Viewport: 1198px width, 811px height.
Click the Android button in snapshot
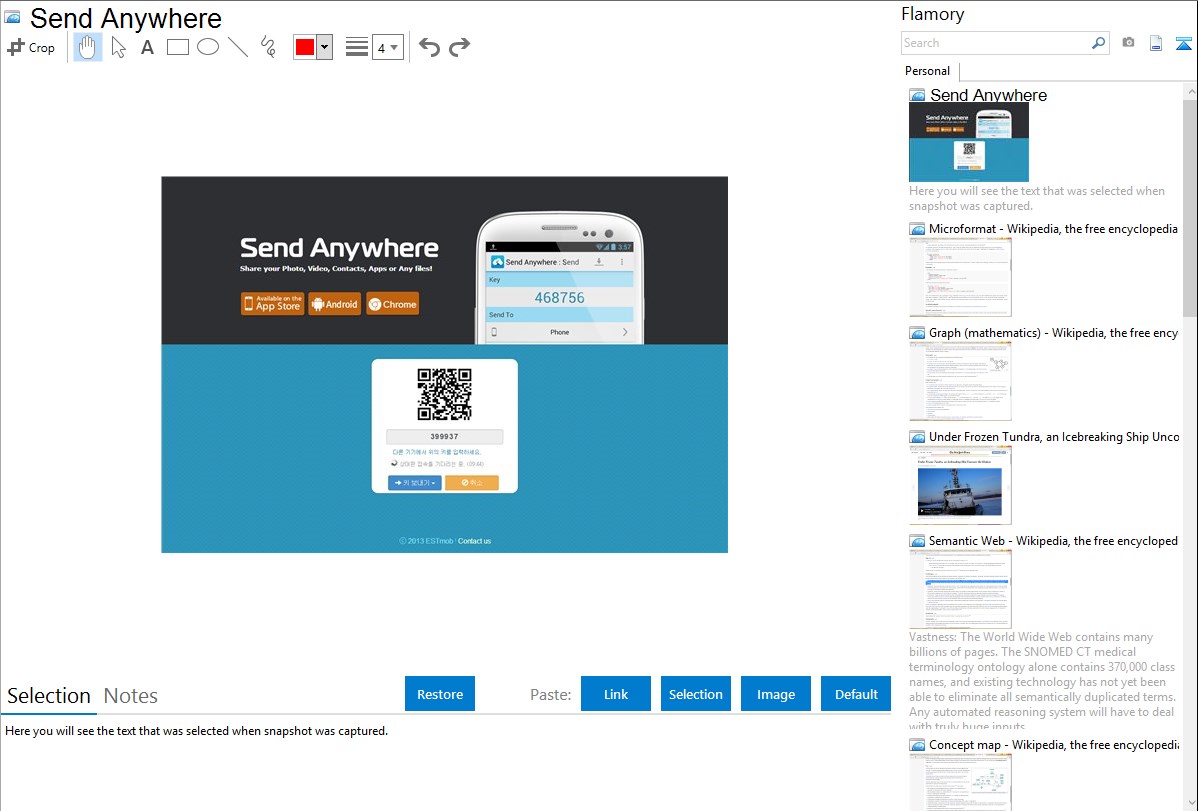click(335, 303)
